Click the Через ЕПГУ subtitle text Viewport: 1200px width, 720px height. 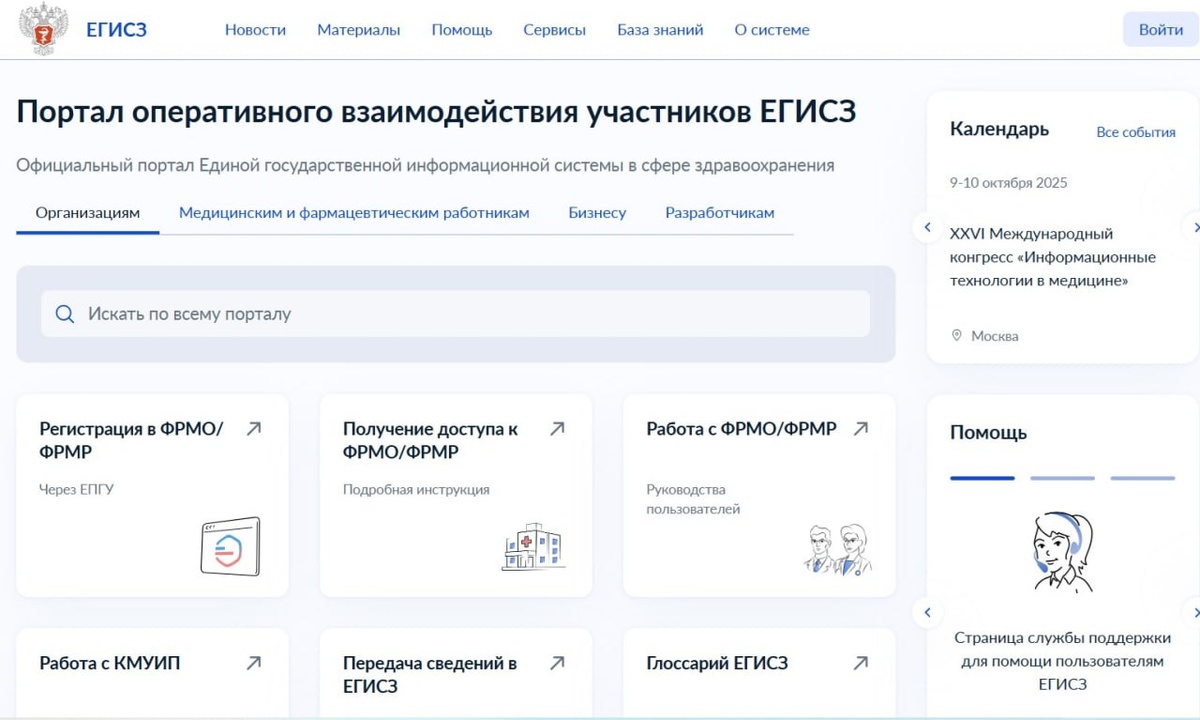click(76, 490)
